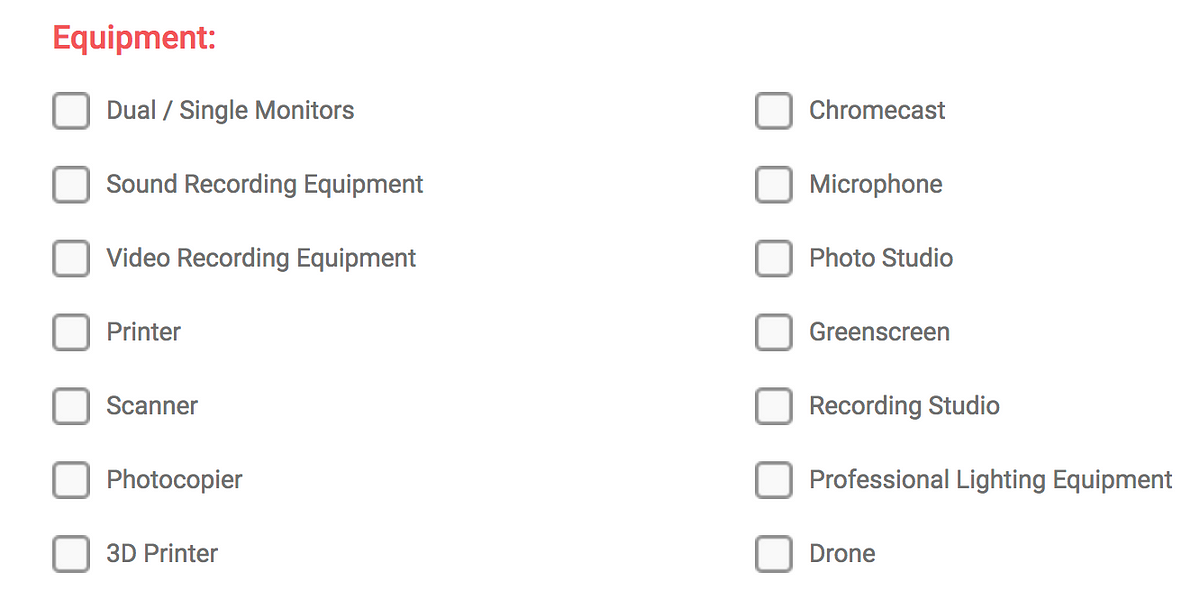This screenshot has height=590, width=1200.
Task: Check the Dual / Single Monitors checkbox
Action: [71, 111]
